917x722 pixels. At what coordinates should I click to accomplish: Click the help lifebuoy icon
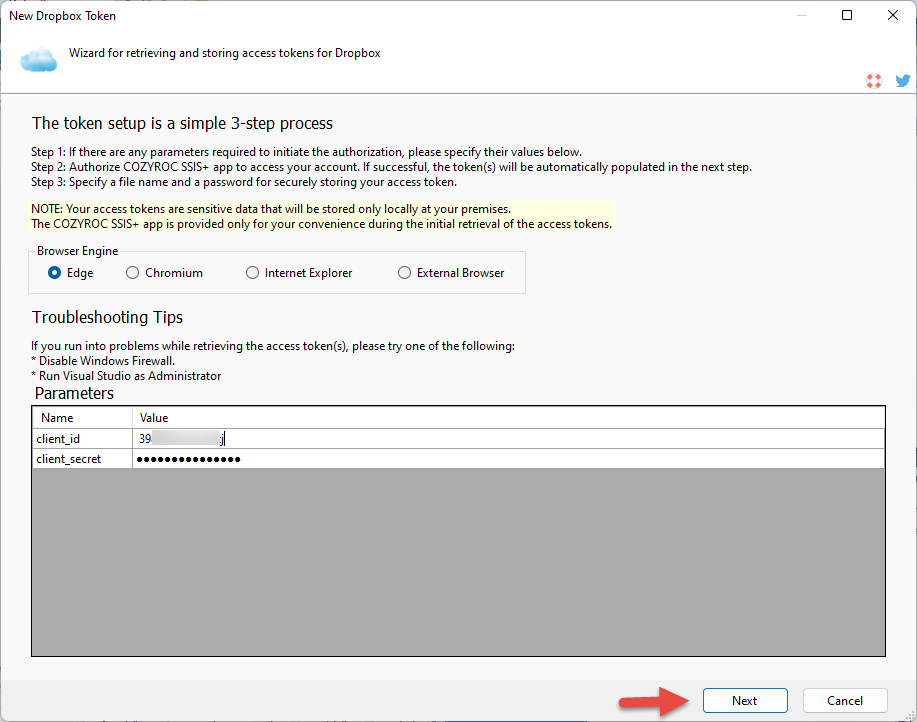point(874,81)
